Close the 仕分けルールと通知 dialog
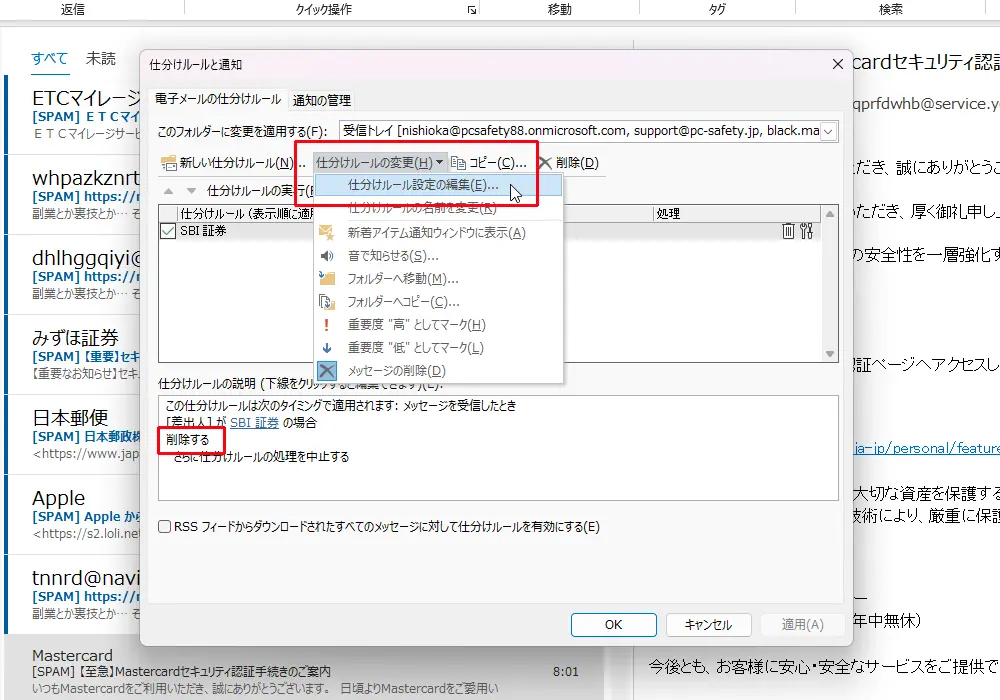This screenshot has height=700, width=1000. 837,64
